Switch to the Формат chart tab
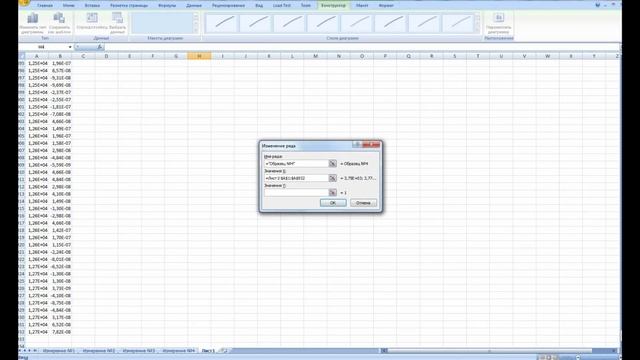 (386, 6)
